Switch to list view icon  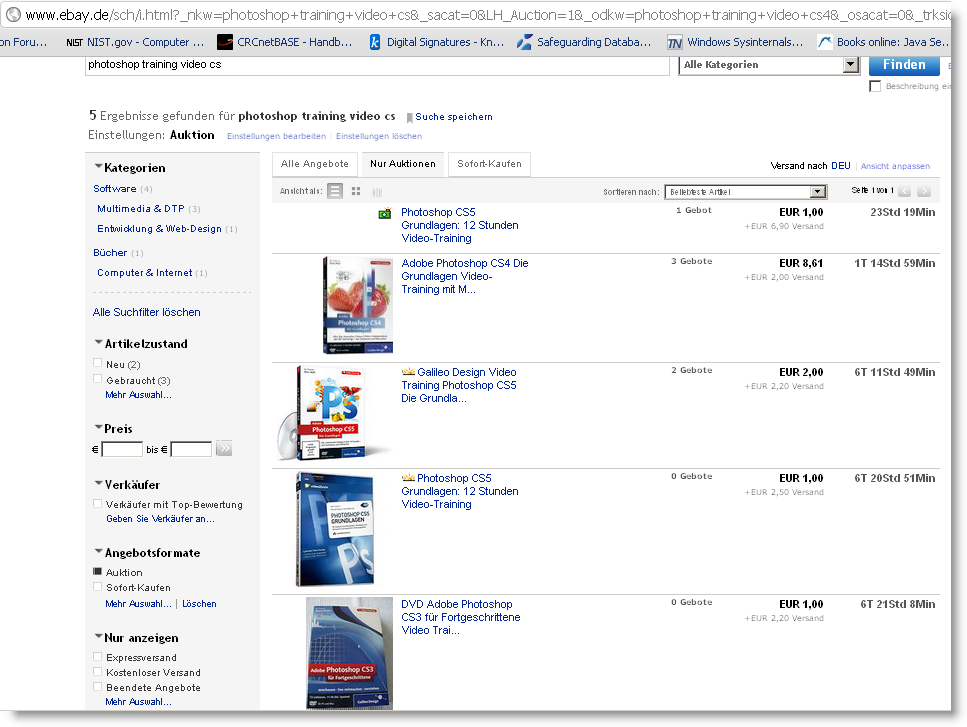pos(335,191)
